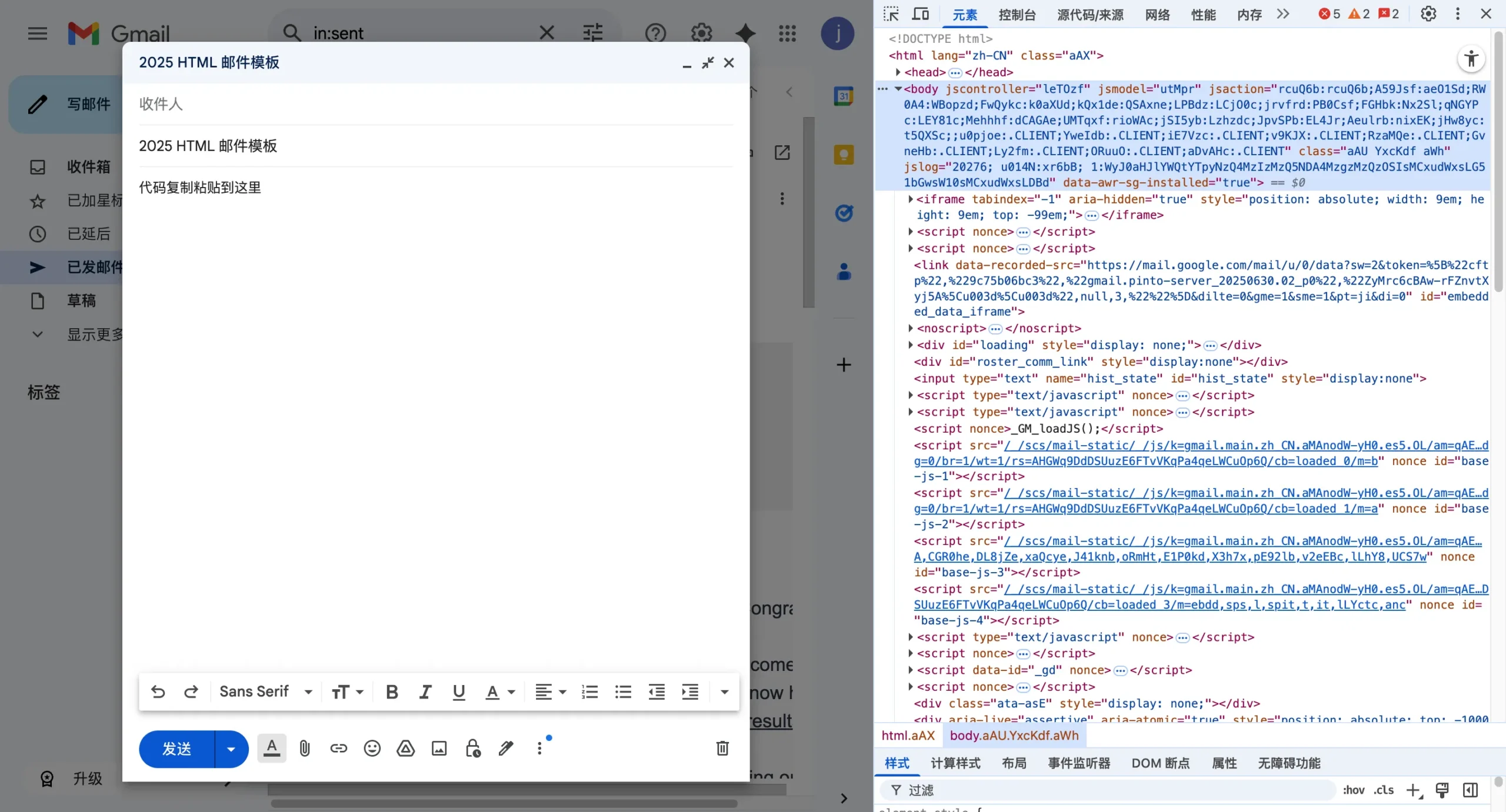Insert an emoji into the email
This screenshot has height=812, width=1506.
pos(371,748)
